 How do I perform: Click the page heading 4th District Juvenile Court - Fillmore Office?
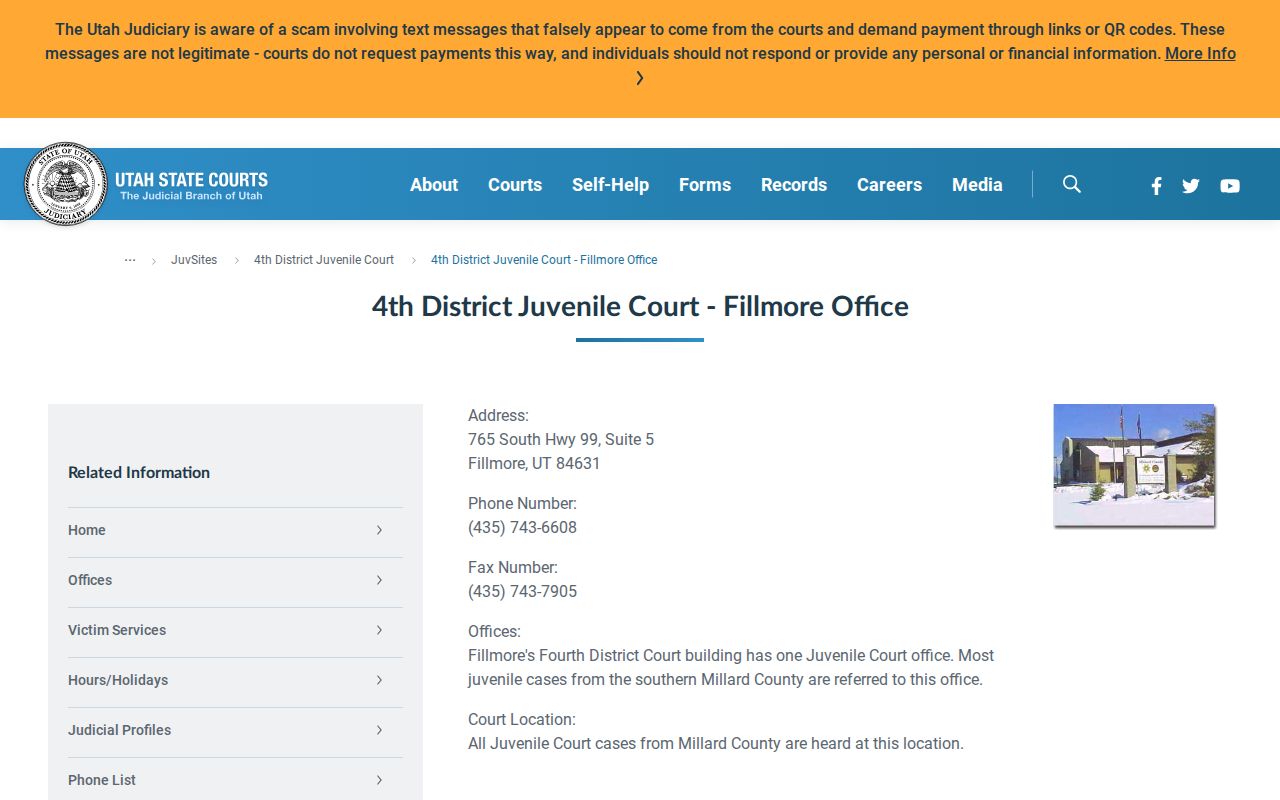[x=640, y=306]
